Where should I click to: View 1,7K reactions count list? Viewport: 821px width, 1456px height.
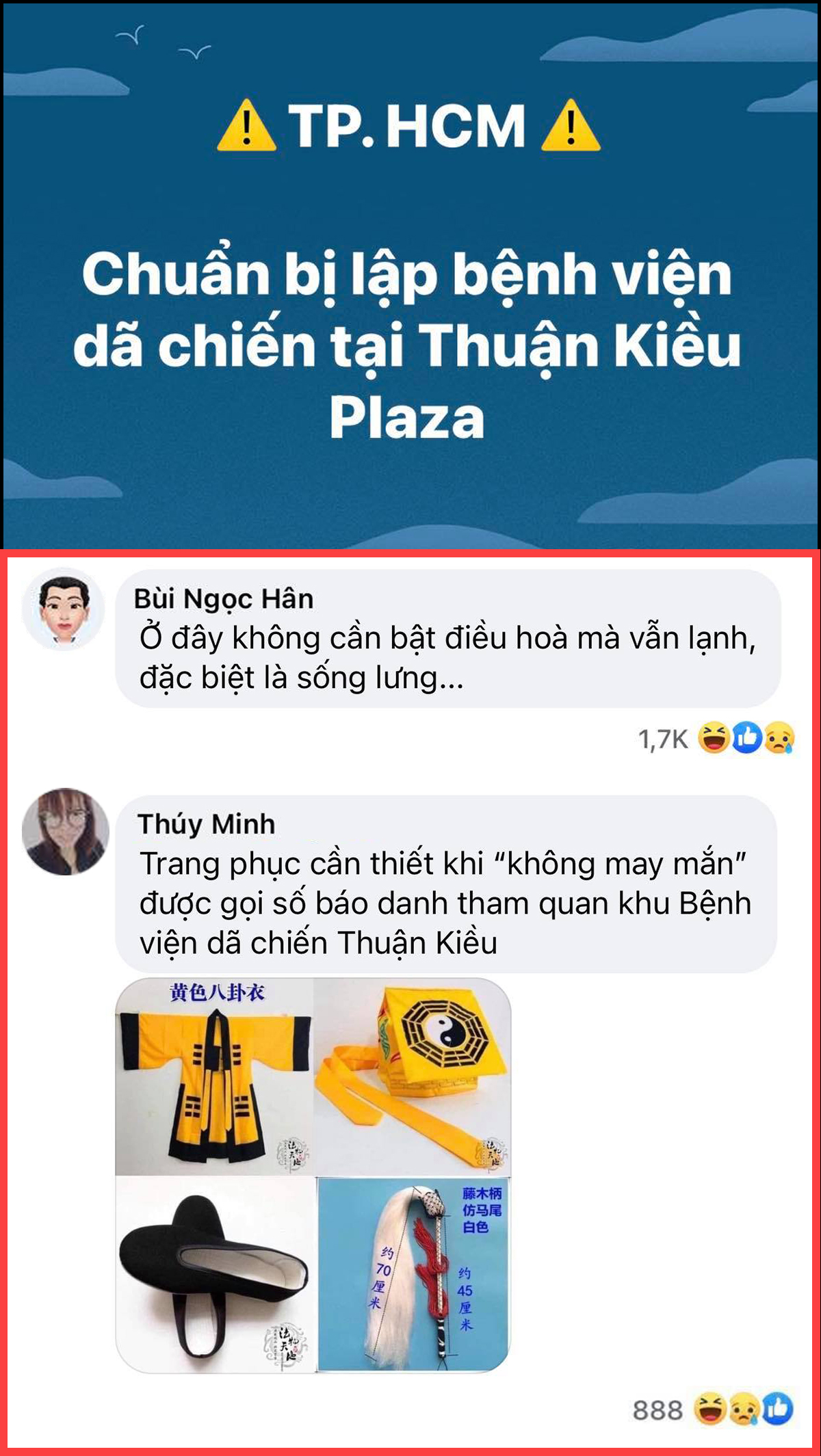(663, 739)
